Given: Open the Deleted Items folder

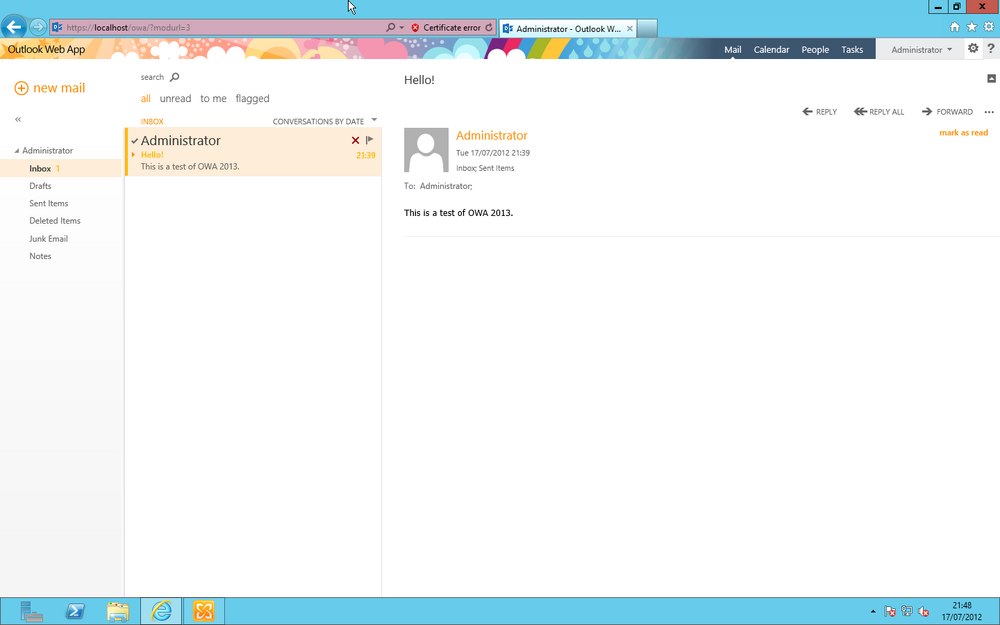Looking at the screenshot, I should coord(55,221).
